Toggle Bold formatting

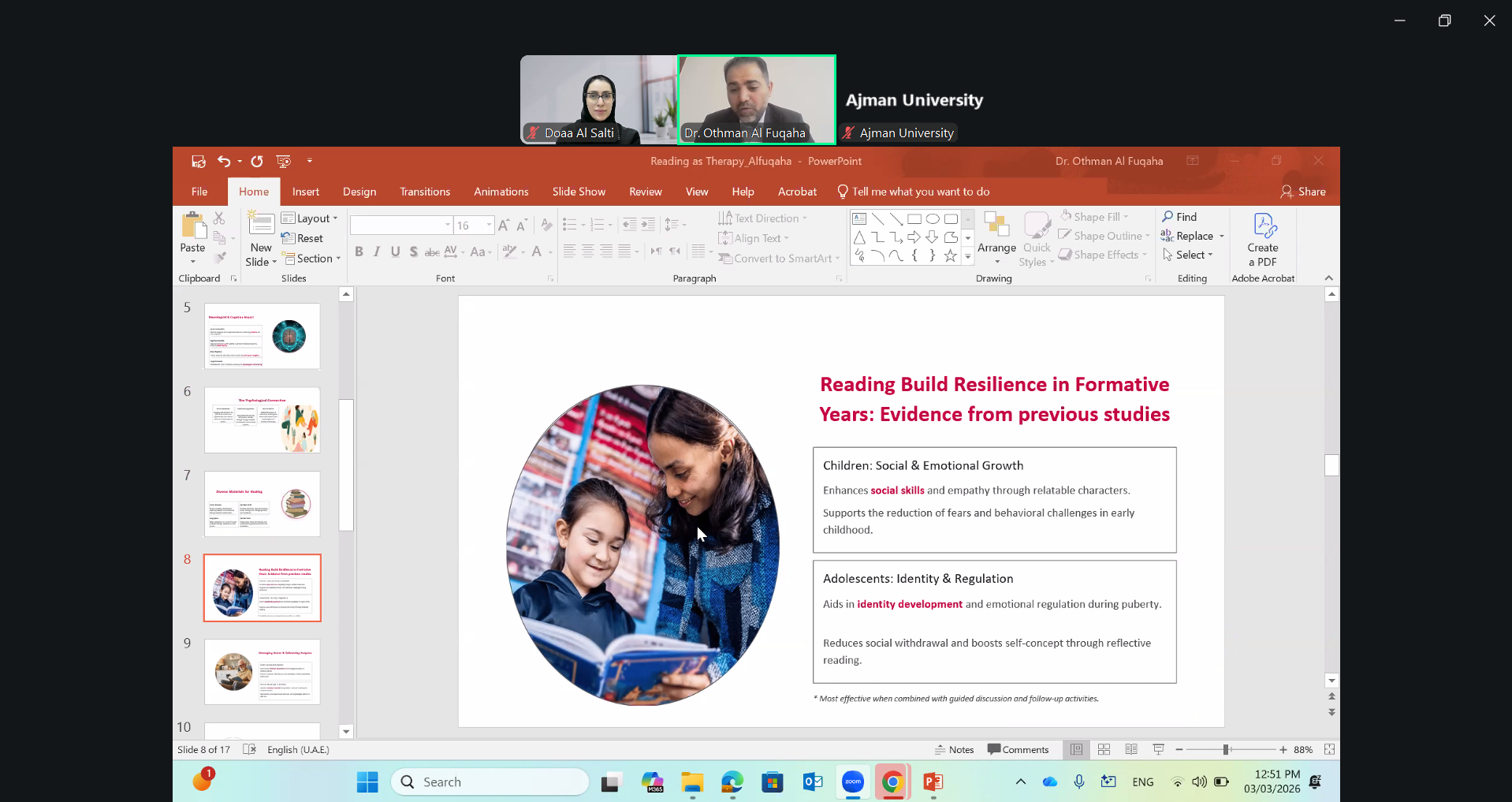coord(359,252)
